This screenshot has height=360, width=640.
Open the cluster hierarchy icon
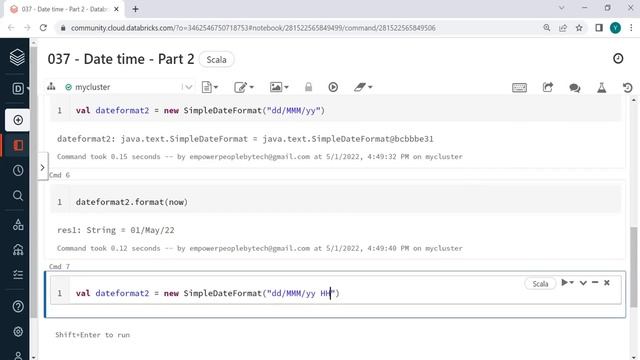[x=51, y=87]
